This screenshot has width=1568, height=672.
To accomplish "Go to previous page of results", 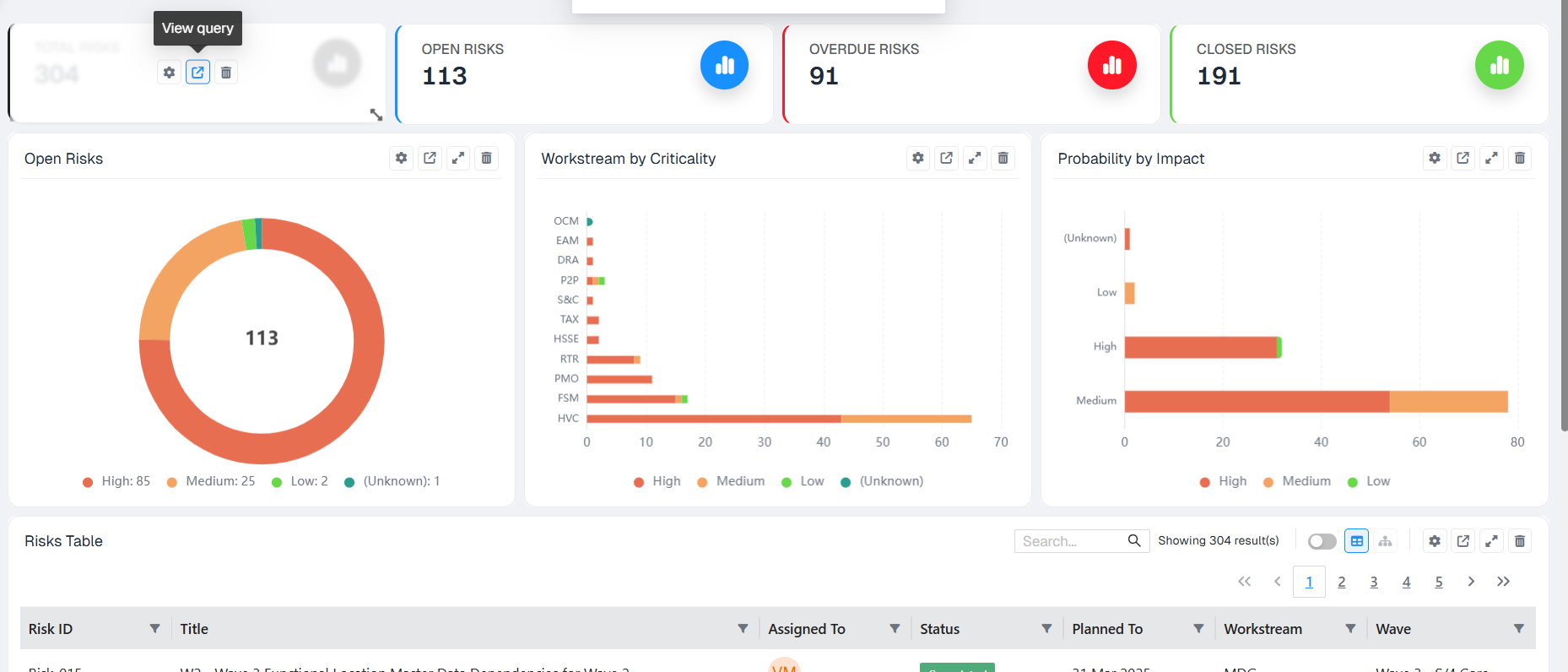I will click(x=1277, y=582).
